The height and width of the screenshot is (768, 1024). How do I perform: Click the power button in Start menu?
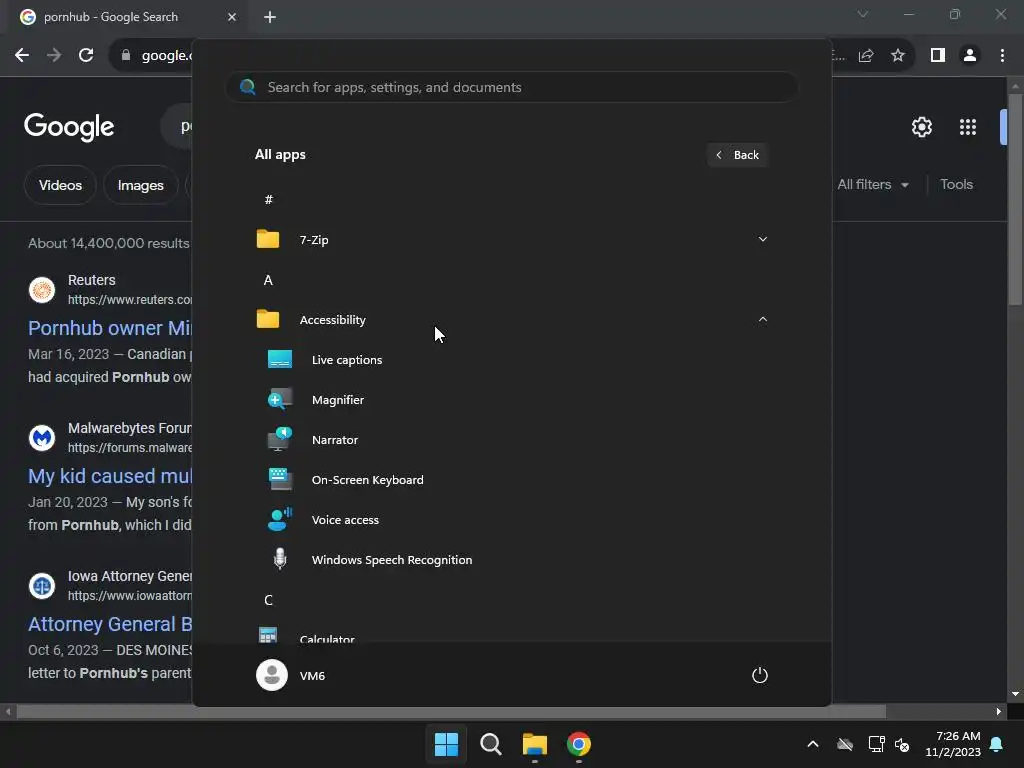760,675
